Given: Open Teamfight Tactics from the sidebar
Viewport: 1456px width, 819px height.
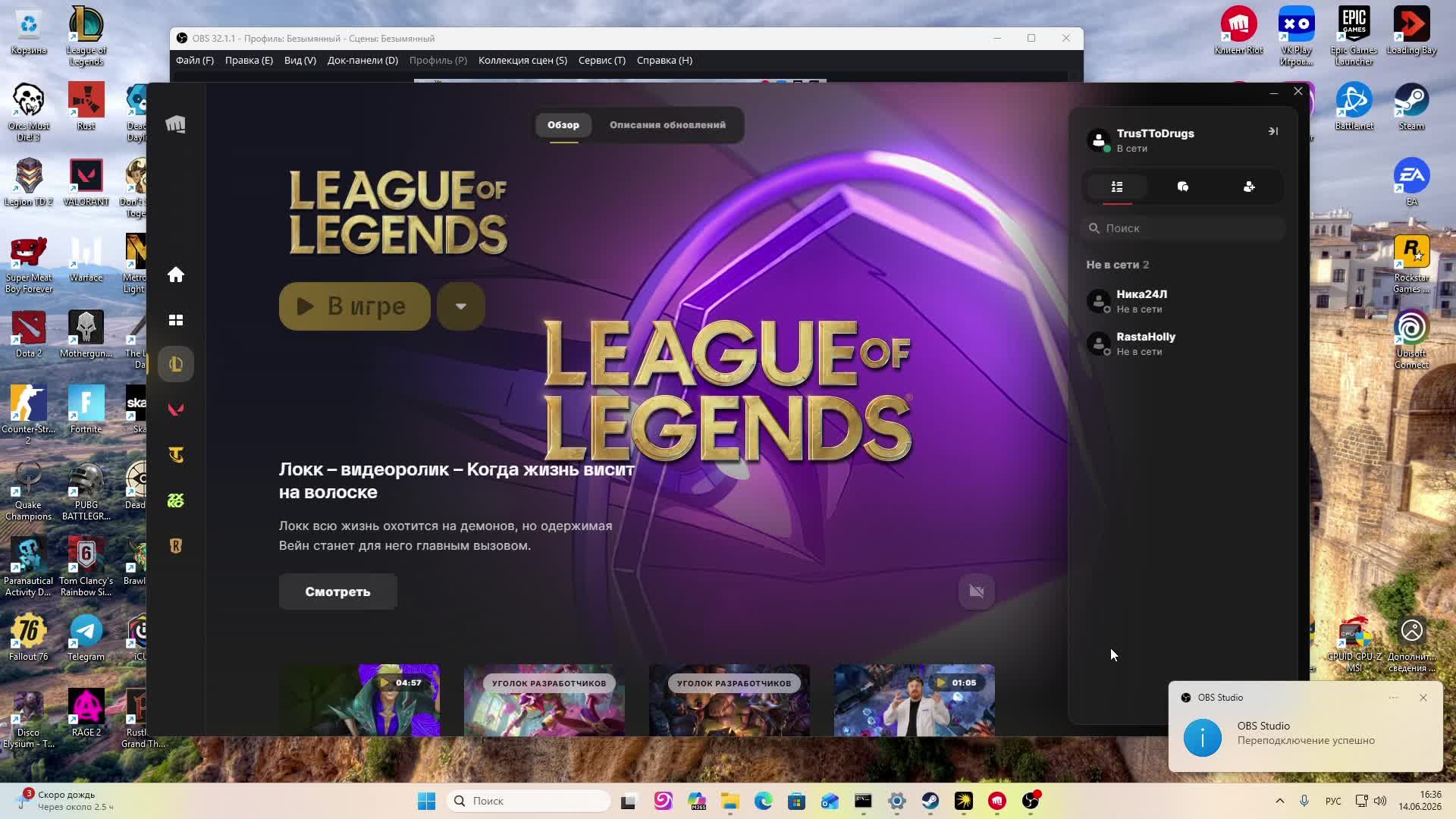Looking at the screenshot, I should 176,455.
